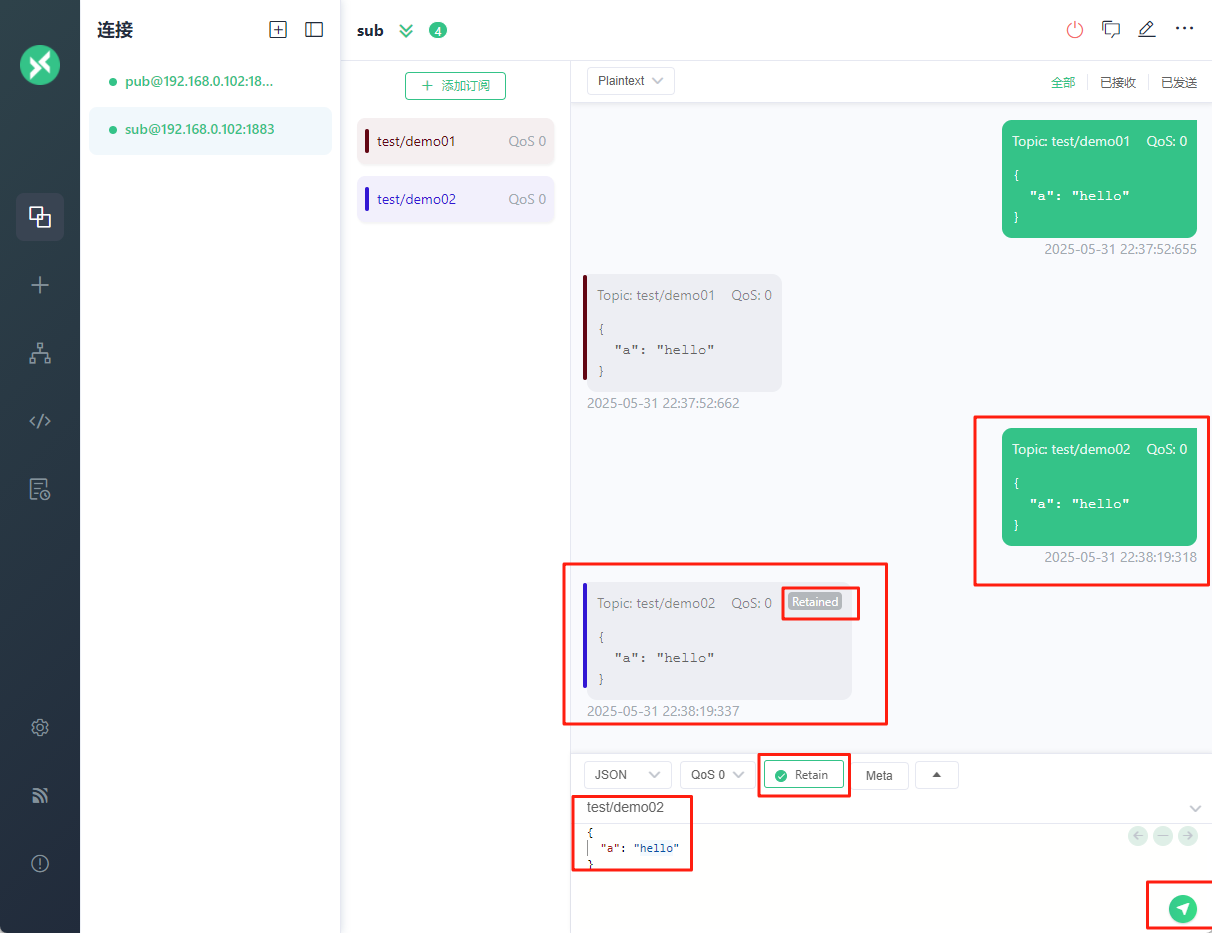Show only received messages tab

point(1118,83)
